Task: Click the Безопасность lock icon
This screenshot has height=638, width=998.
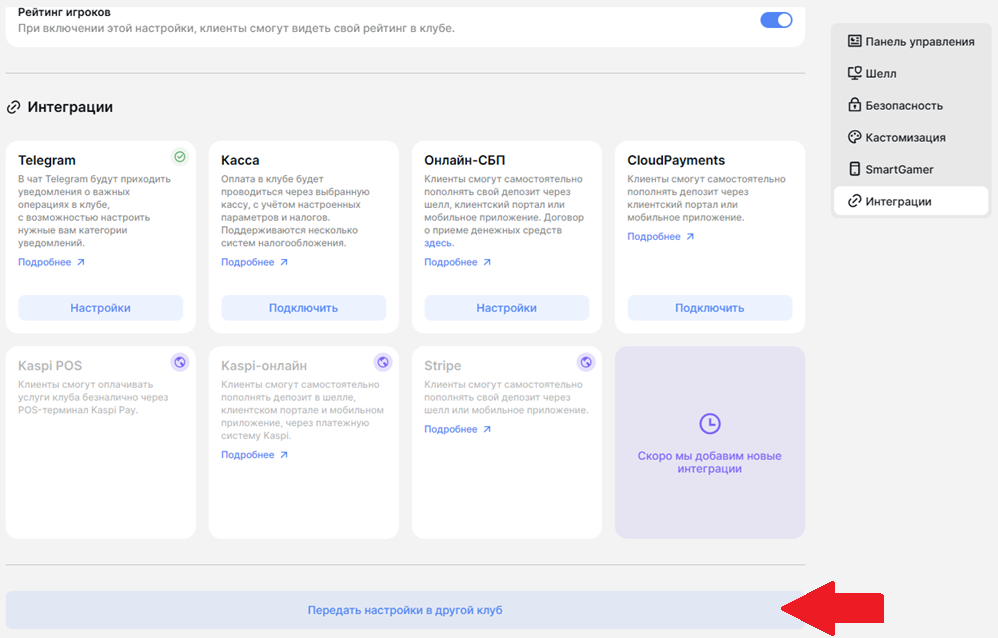Action: 855,104
